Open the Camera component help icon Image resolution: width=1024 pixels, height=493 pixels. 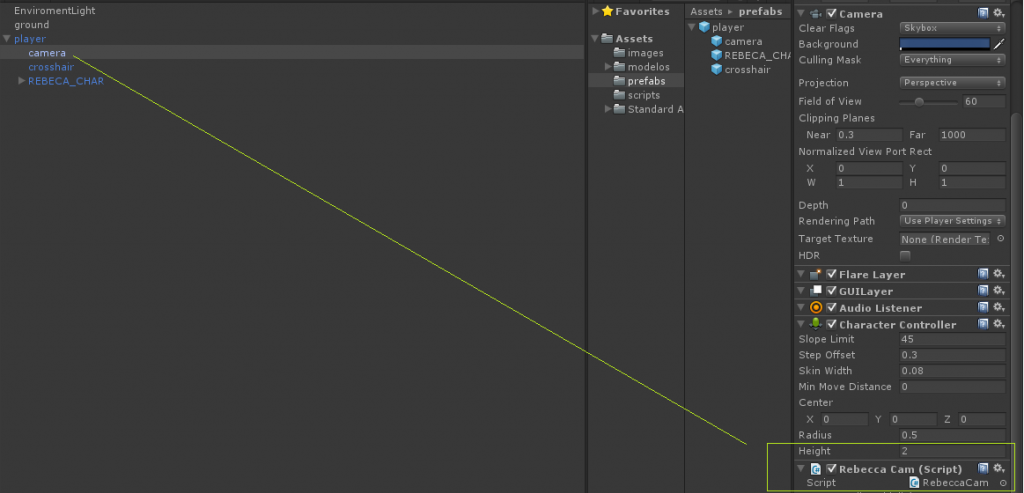coord(984,13)
